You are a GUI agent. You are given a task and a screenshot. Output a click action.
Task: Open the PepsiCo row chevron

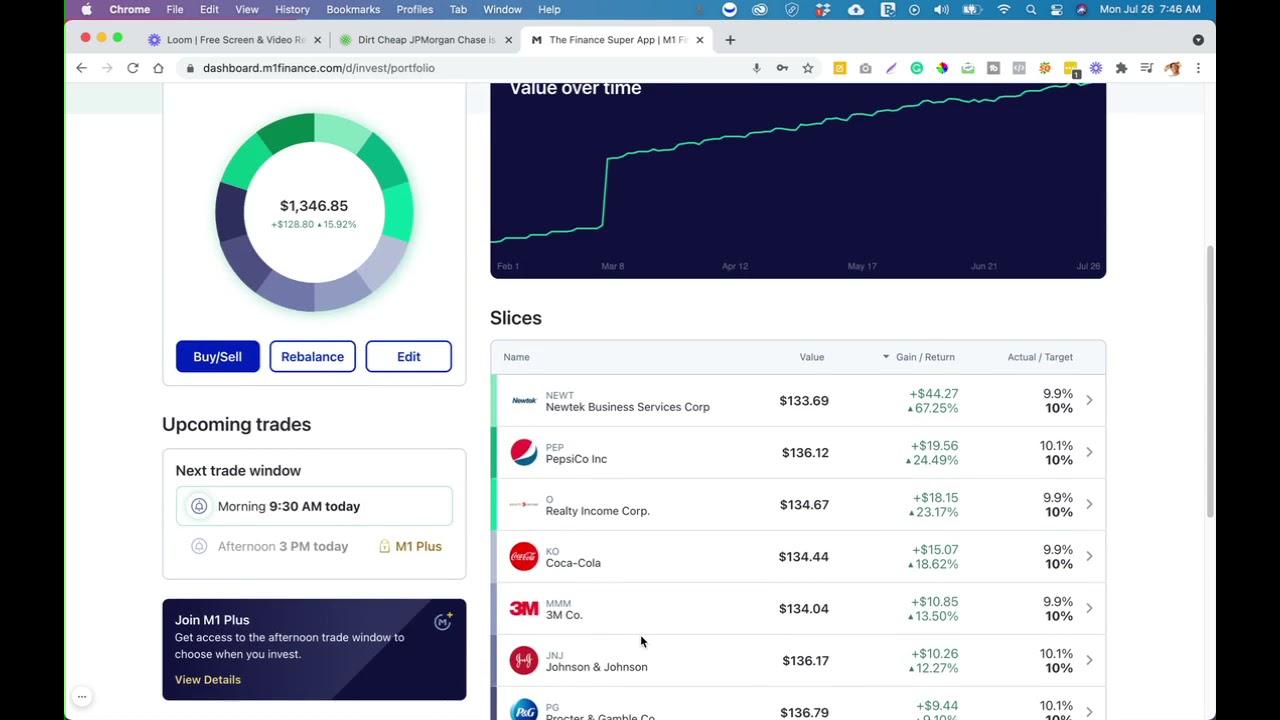click(x=1089, y=452)
